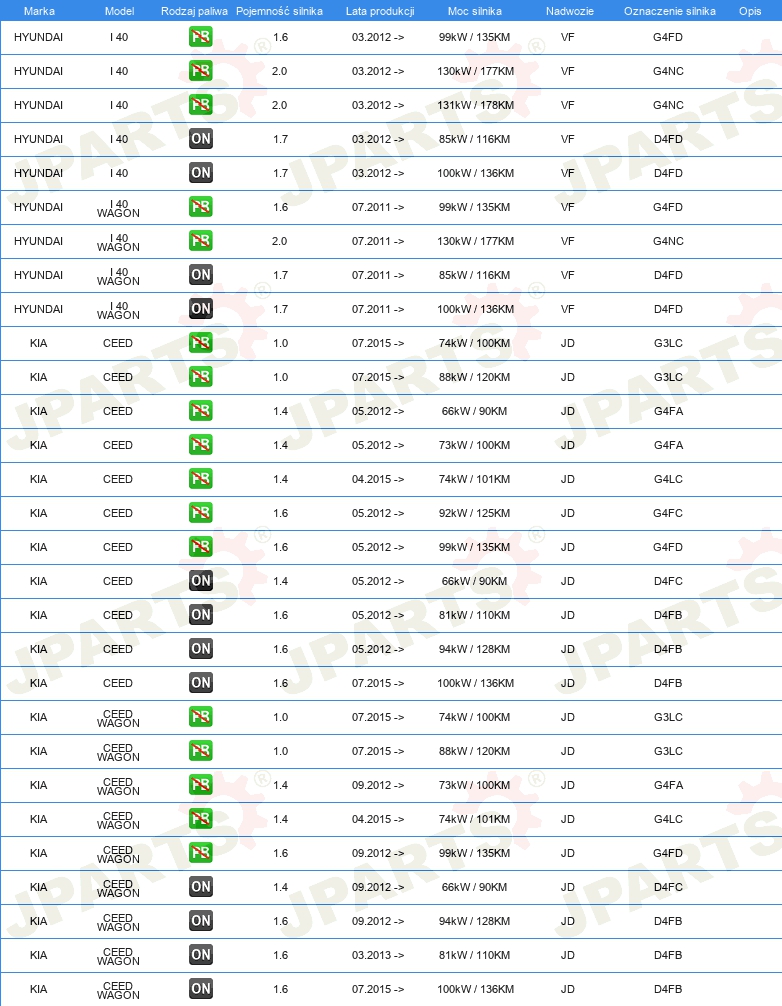Click D4FC engine code in Kia Ceed 1.4 diesel row
The width and height of the screenshot is (782, 1006).
[668, 581]
